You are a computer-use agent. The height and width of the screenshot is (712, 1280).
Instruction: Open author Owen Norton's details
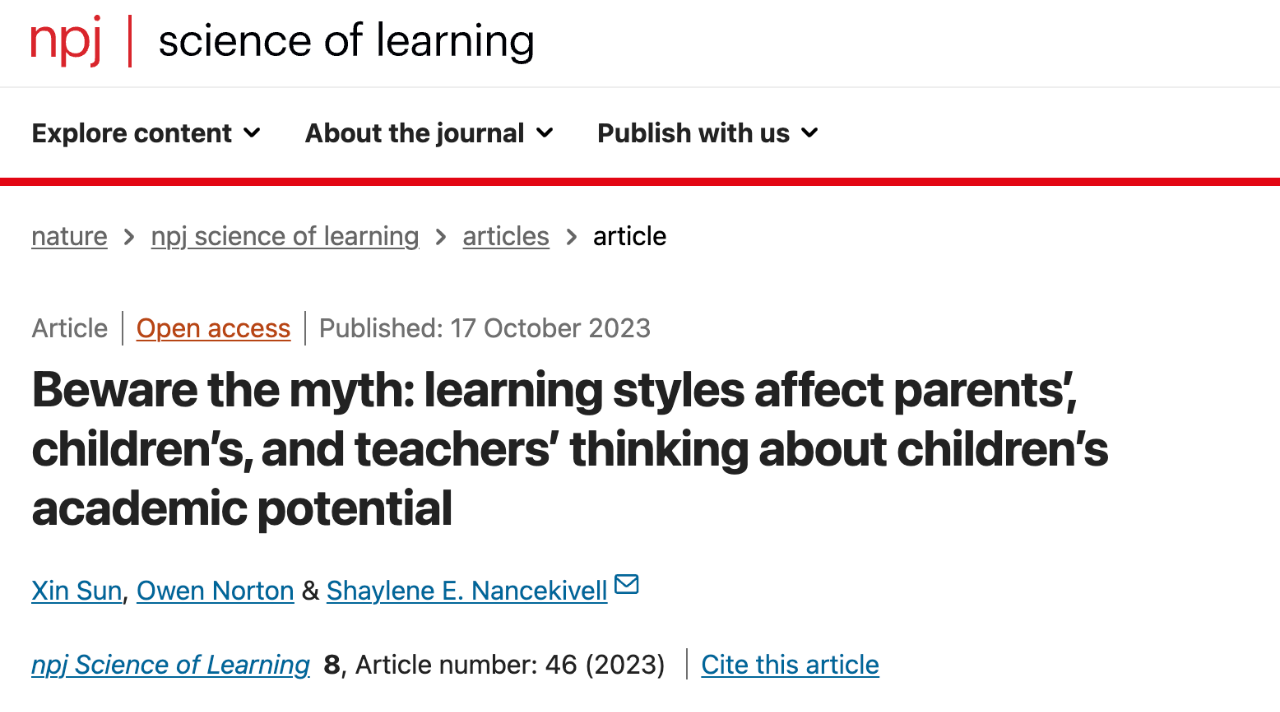coord(215,591)
